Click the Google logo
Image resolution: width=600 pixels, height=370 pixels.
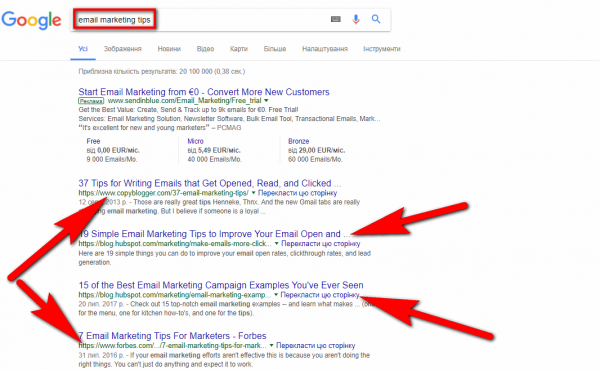pos(31,20)
